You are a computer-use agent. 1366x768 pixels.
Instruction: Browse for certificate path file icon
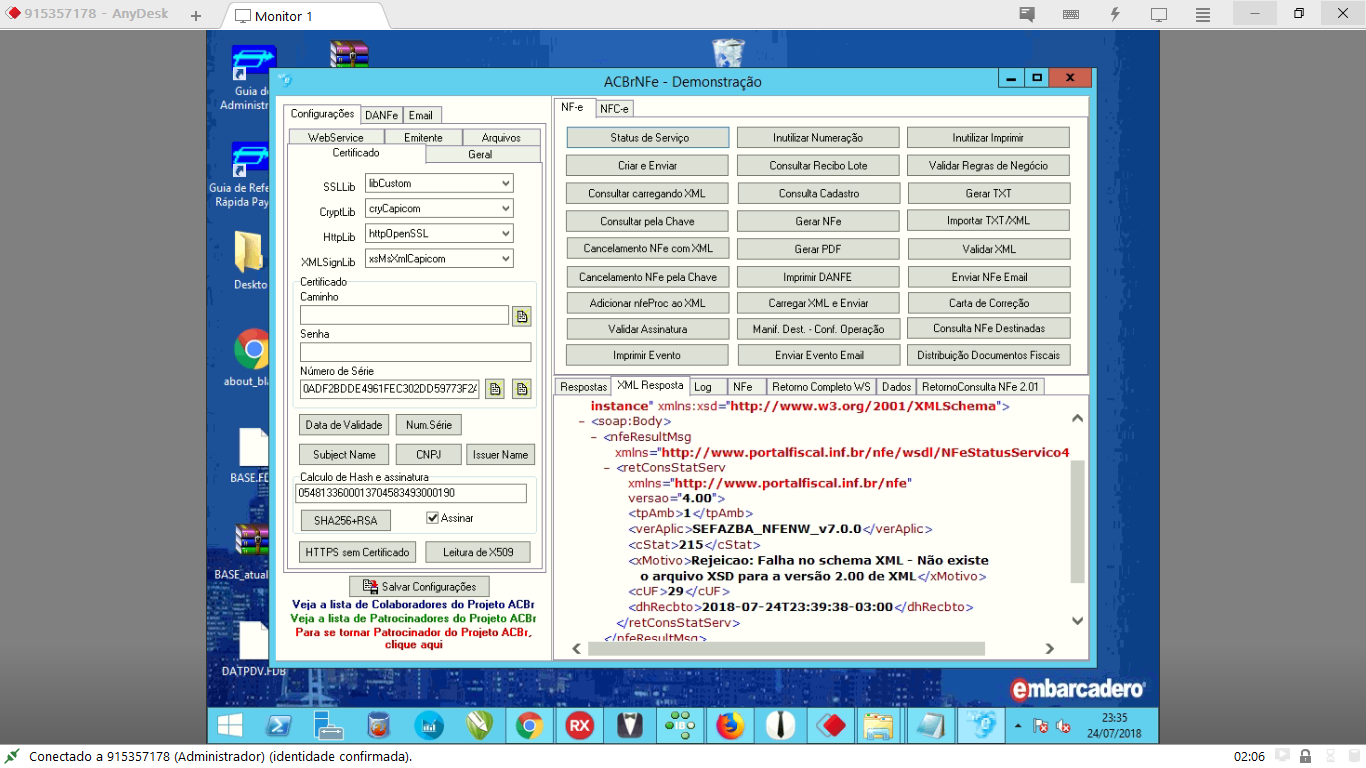pyautogui.click(x=522, y=316)
